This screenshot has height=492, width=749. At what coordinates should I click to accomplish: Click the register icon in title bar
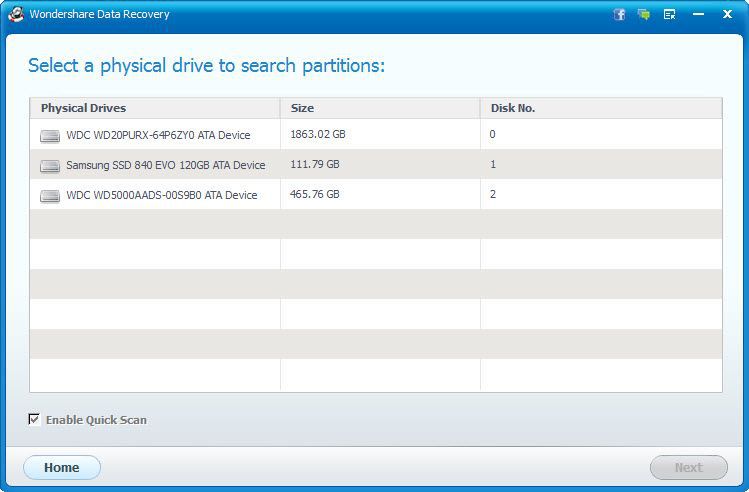670,14
